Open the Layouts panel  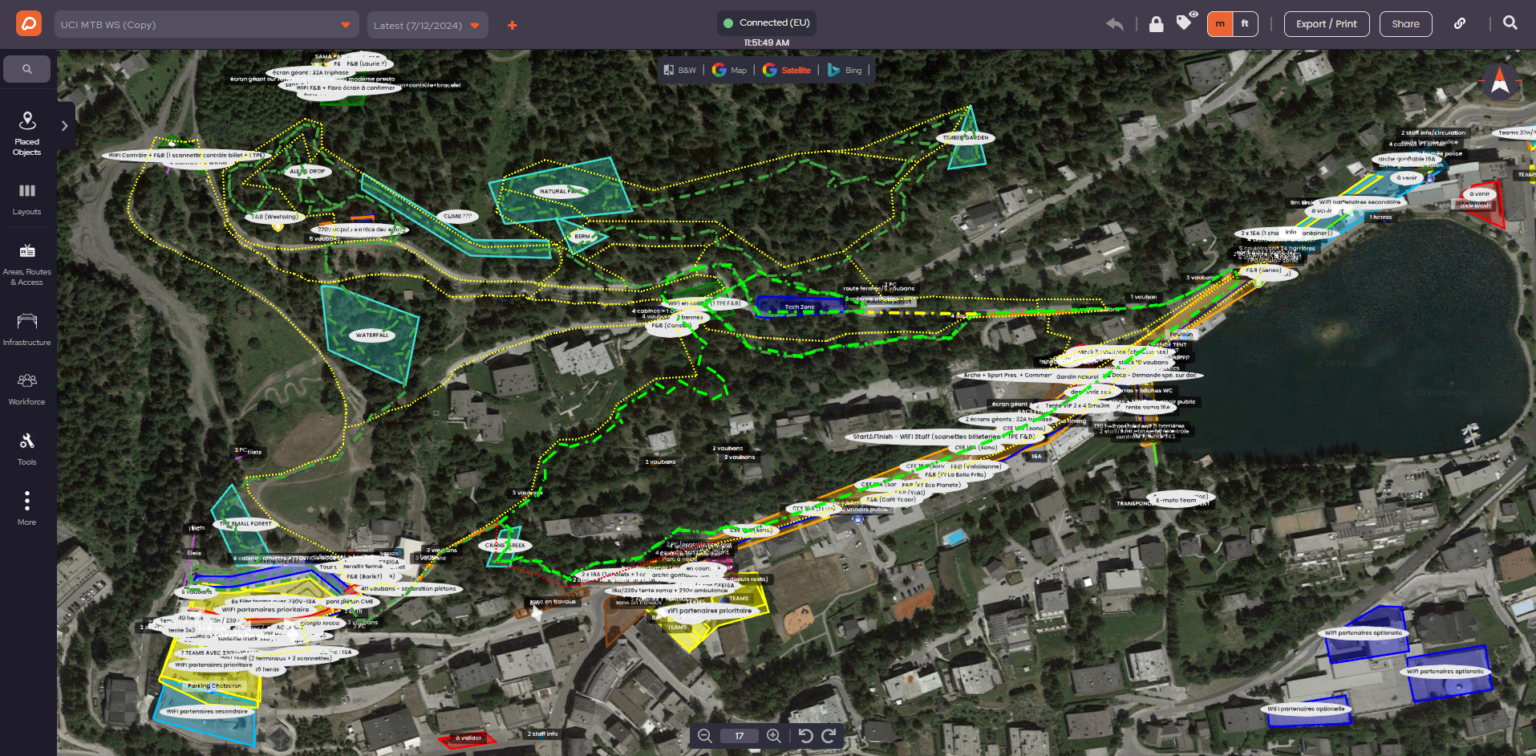click(27, 199)
